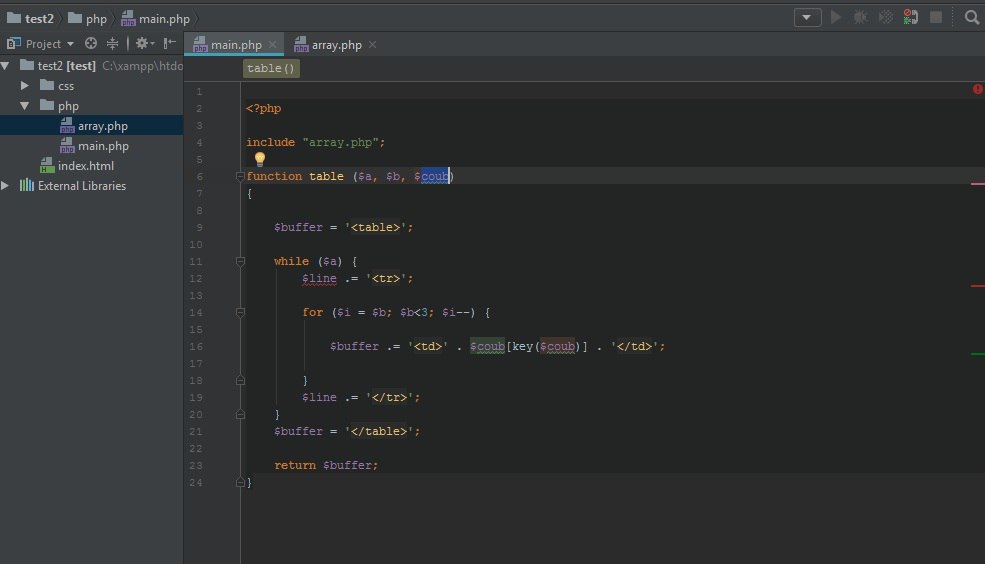Click the Run with Coverage icon
The height and width of the screenshot is (564, 985).
coord(885,17)
